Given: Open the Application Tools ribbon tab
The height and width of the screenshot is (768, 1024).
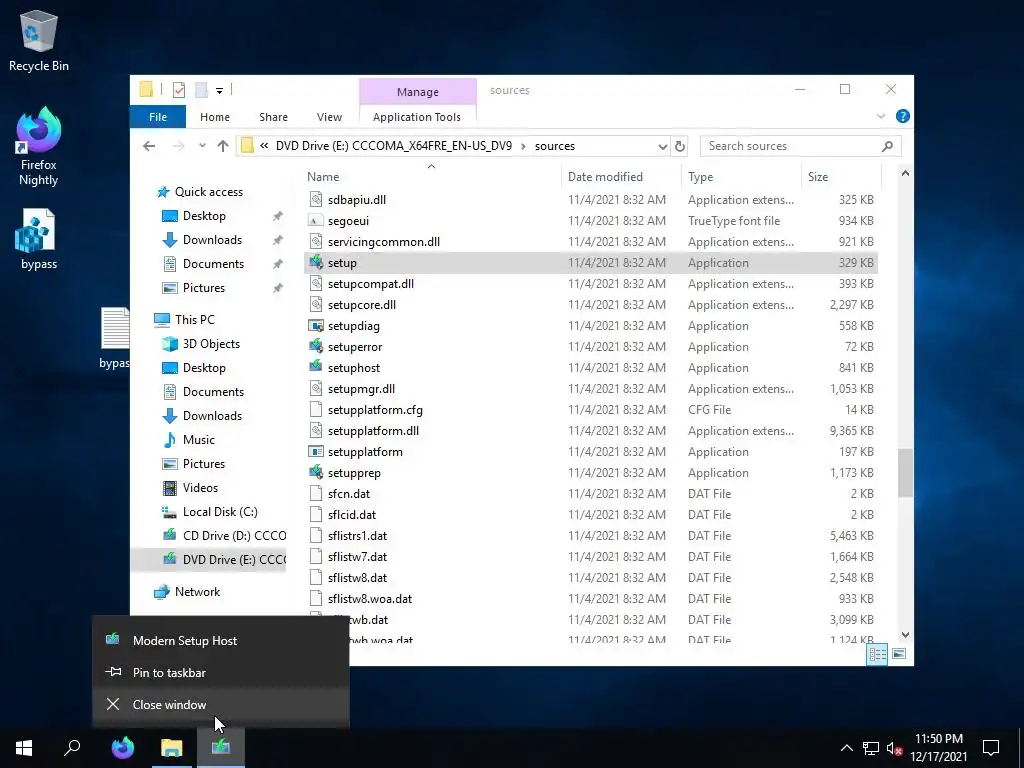Looking at the screenshot, I should coord(417,117).
